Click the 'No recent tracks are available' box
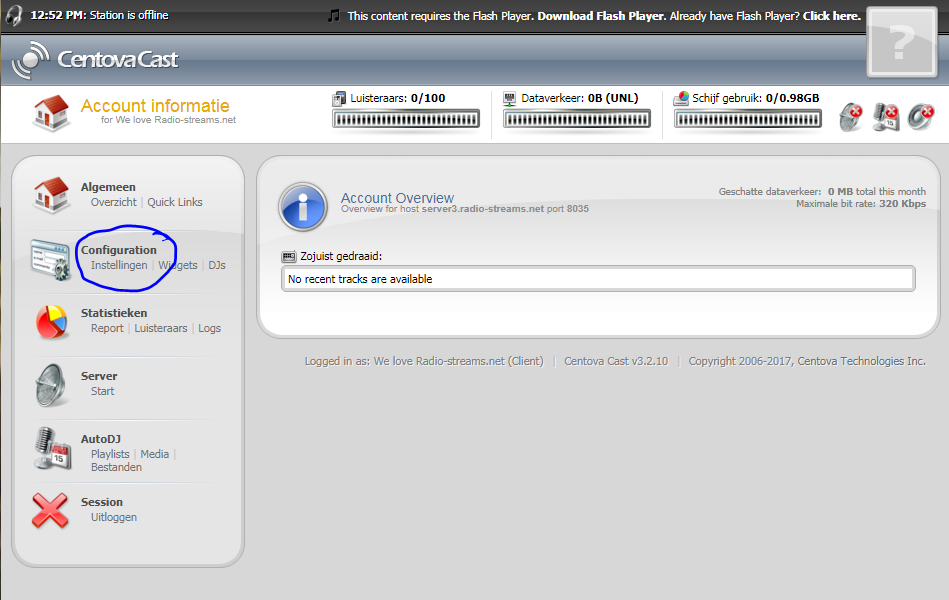949x600 pixels. pyautogui.click(x=598, y=279)
